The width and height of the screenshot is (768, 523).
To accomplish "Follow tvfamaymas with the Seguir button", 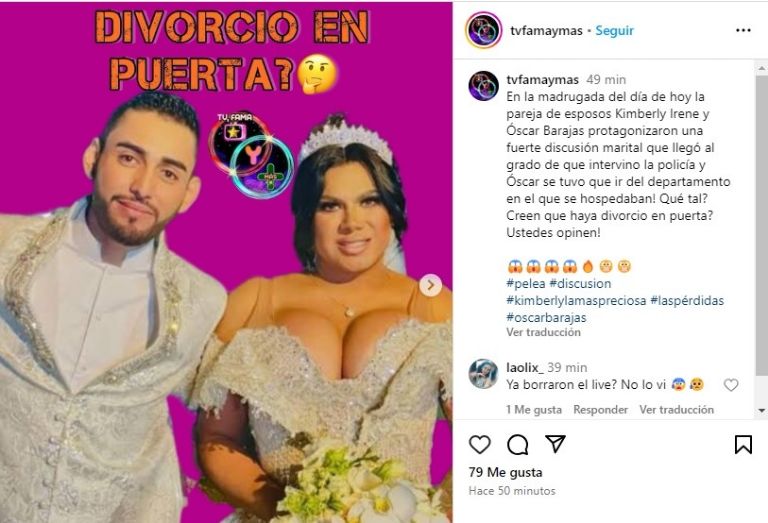I will pyautogui.click(x=614, y=30).
